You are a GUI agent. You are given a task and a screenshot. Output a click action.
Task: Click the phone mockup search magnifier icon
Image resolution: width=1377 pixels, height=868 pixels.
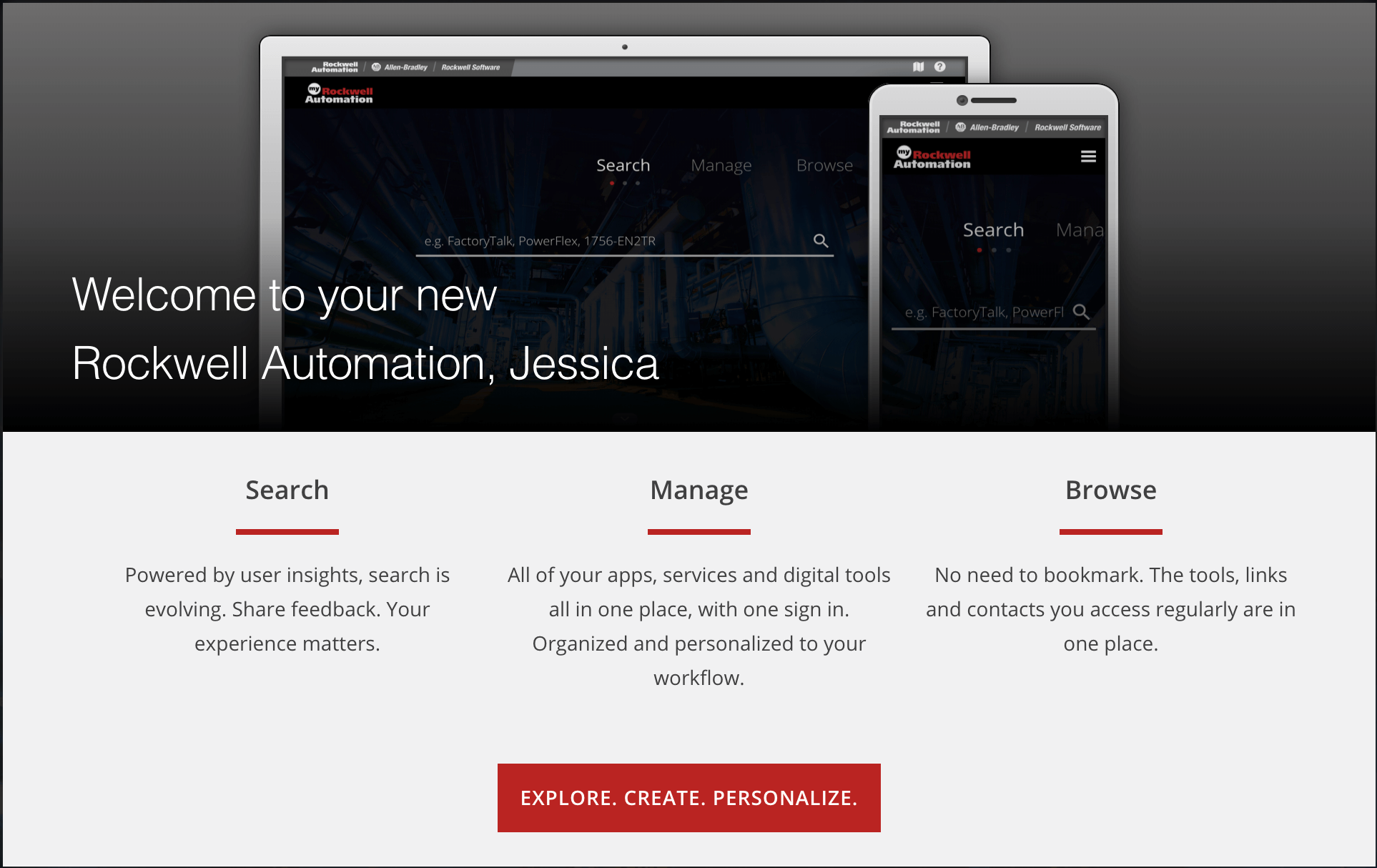coord(1081,312)
